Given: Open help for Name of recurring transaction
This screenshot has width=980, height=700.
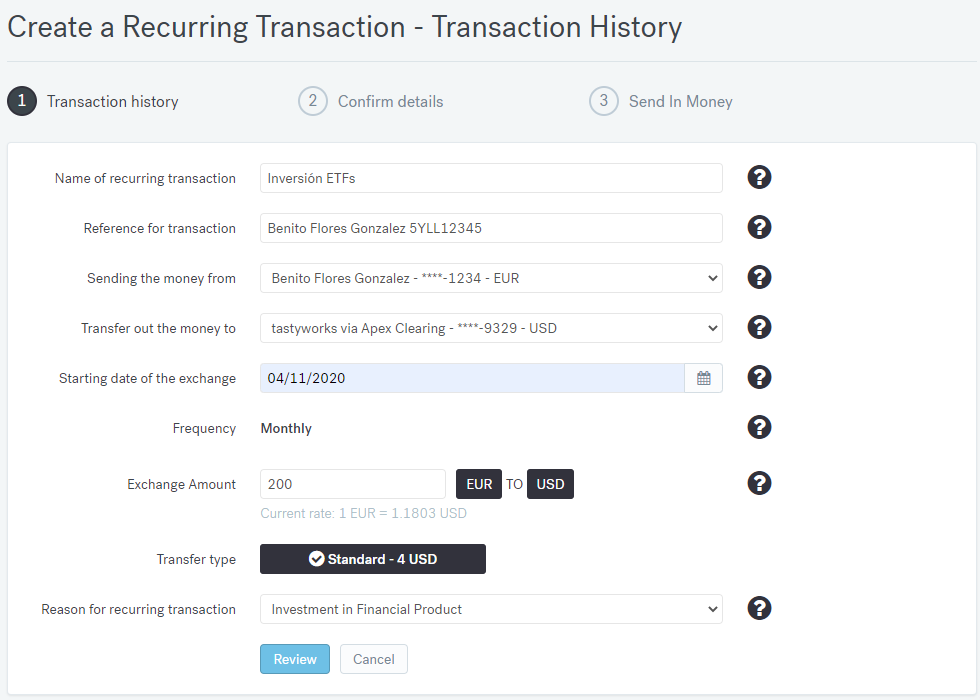Looking at the screenshot, I should (759, 178).
